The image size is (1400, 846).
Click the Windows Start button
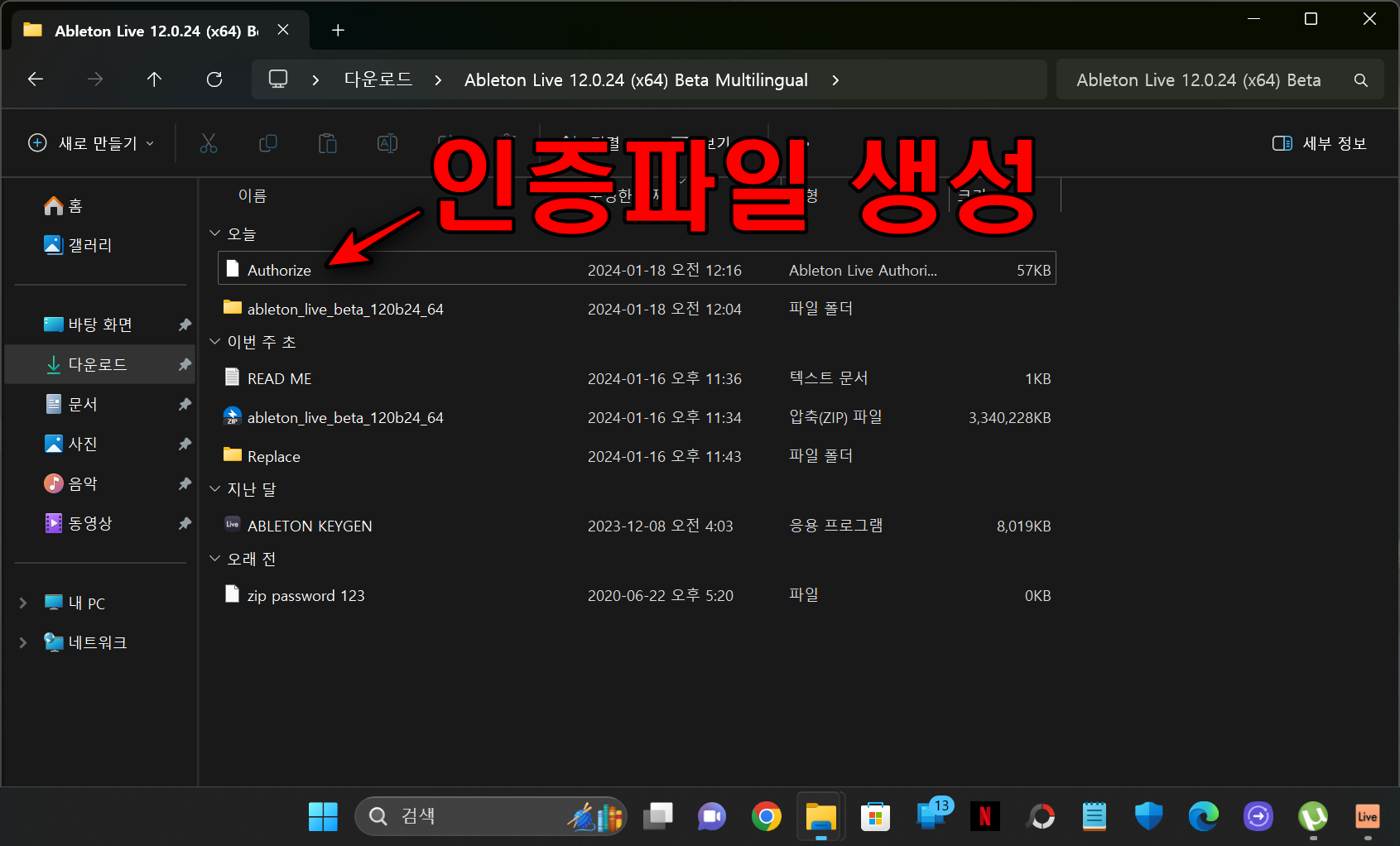click(x=323, y=817)
